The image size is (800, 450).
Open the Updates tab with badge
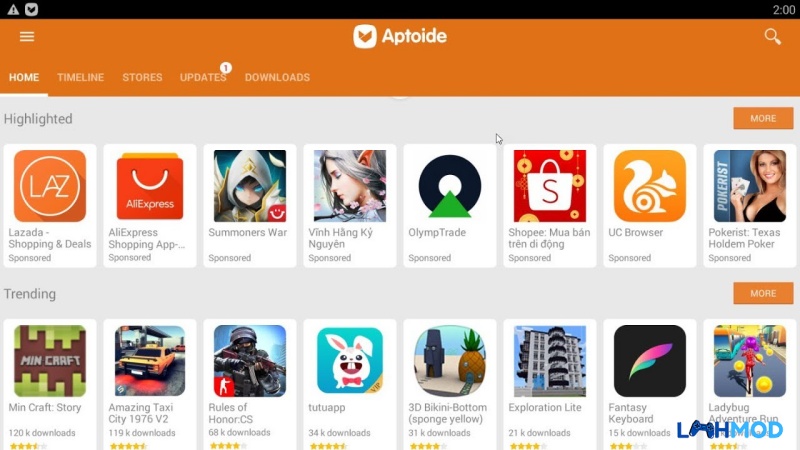[x=203, y=78]
